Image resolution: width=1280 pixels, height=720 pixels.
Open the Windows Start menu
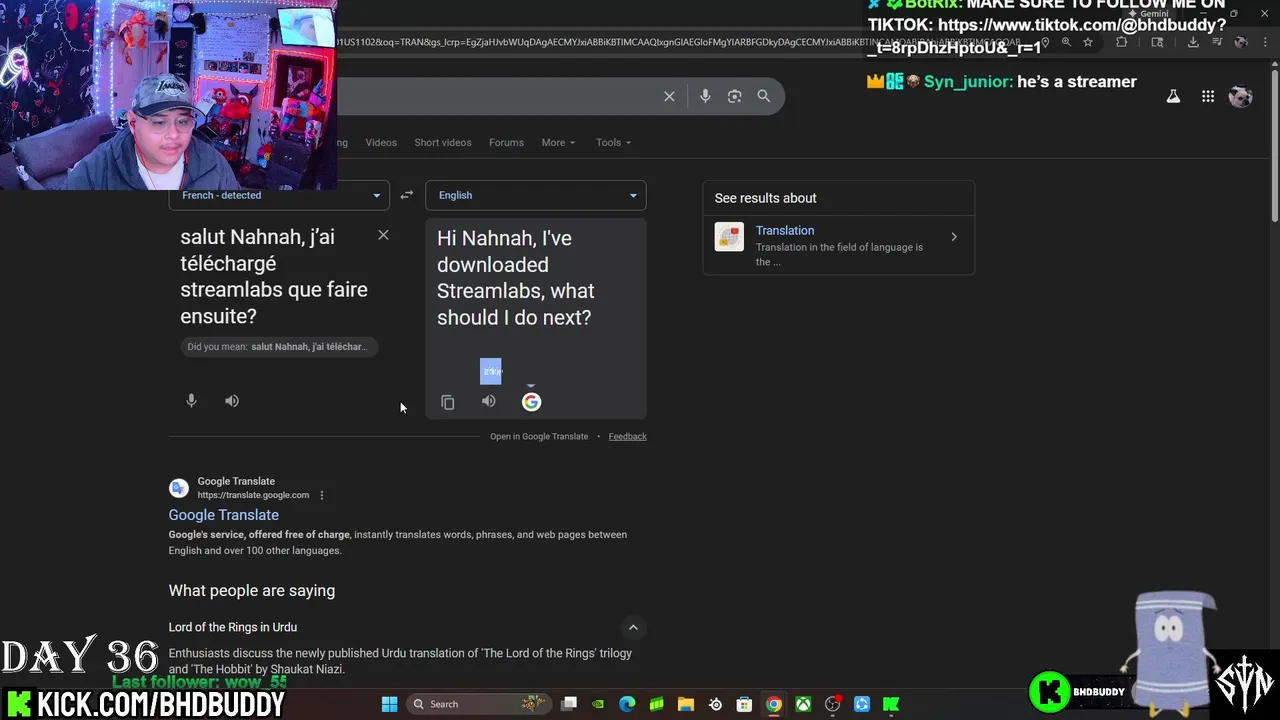[389, 704]
